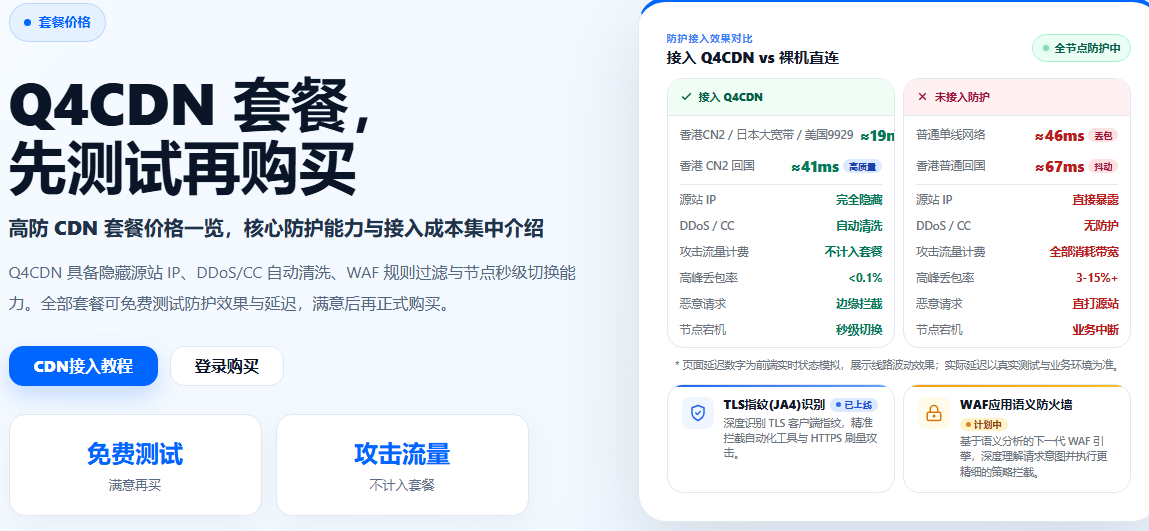Screen dimensions: 1149x531
Task: Click the 全部消耗带宽 value
Action: tap(1084, 251)
